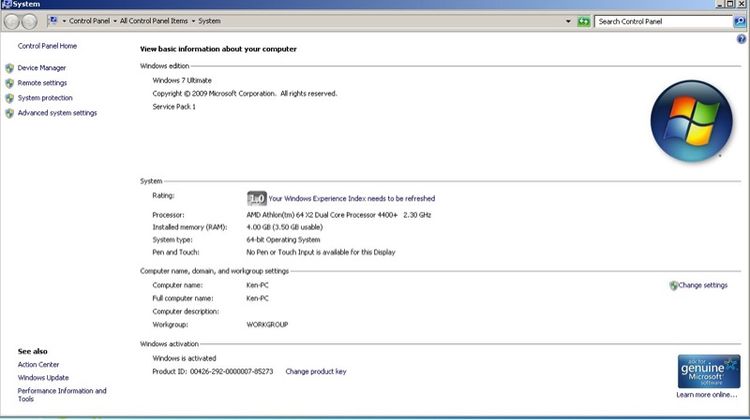Go forward with the Forward arrow button
The width and height of the screenshot is (750, 420).
[29, 22]
